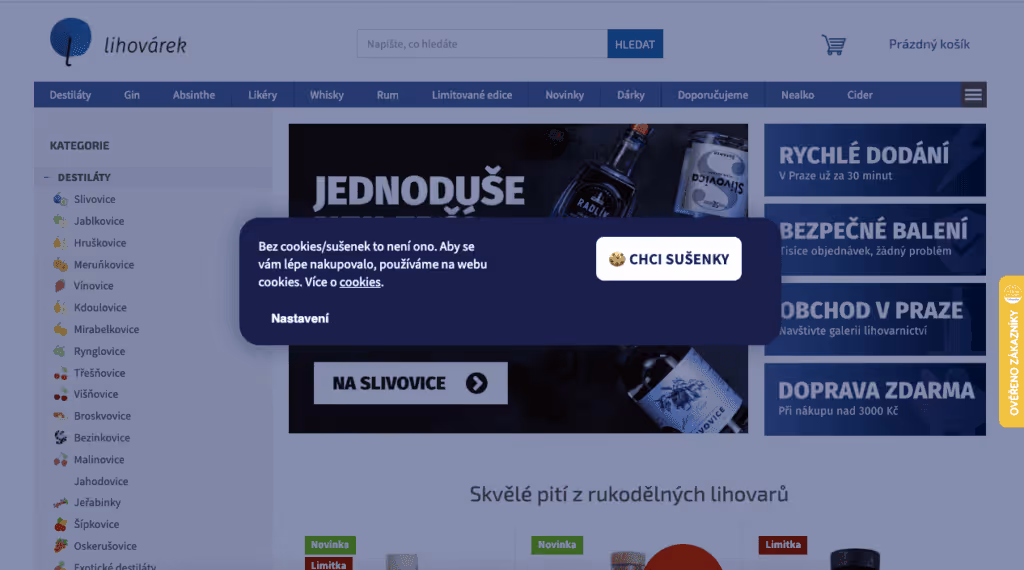This screenshot has width=1024, height=570.
Task: Click the Slivovice plum icon
Action: coord(60,199)
